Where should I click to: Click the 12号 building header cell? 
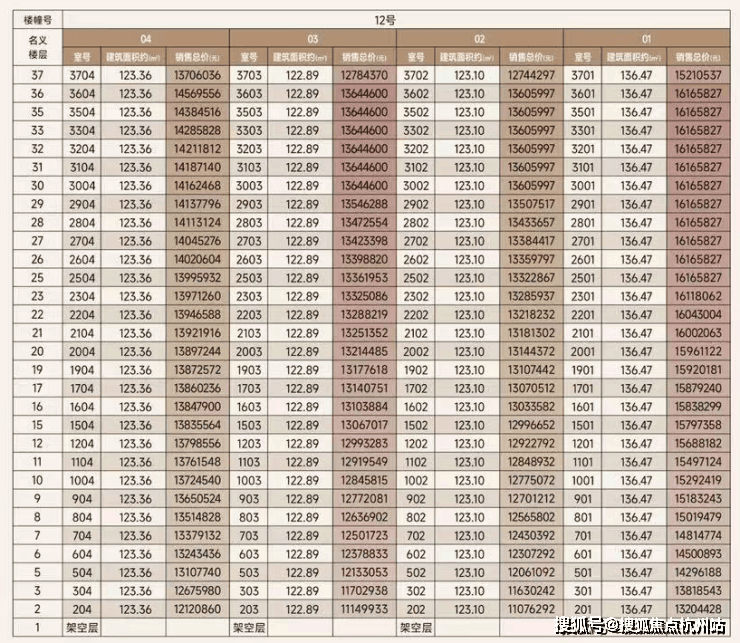point(396,18)
